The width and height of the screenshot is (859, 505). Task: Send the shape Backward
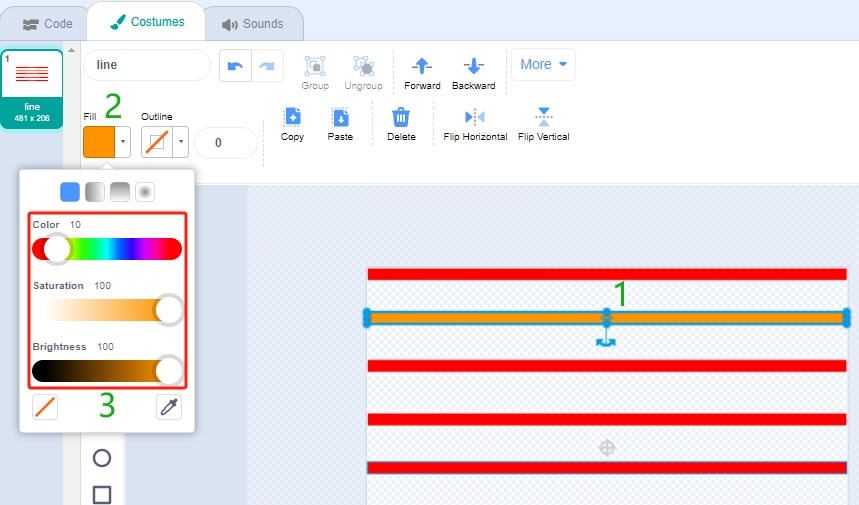473,73
